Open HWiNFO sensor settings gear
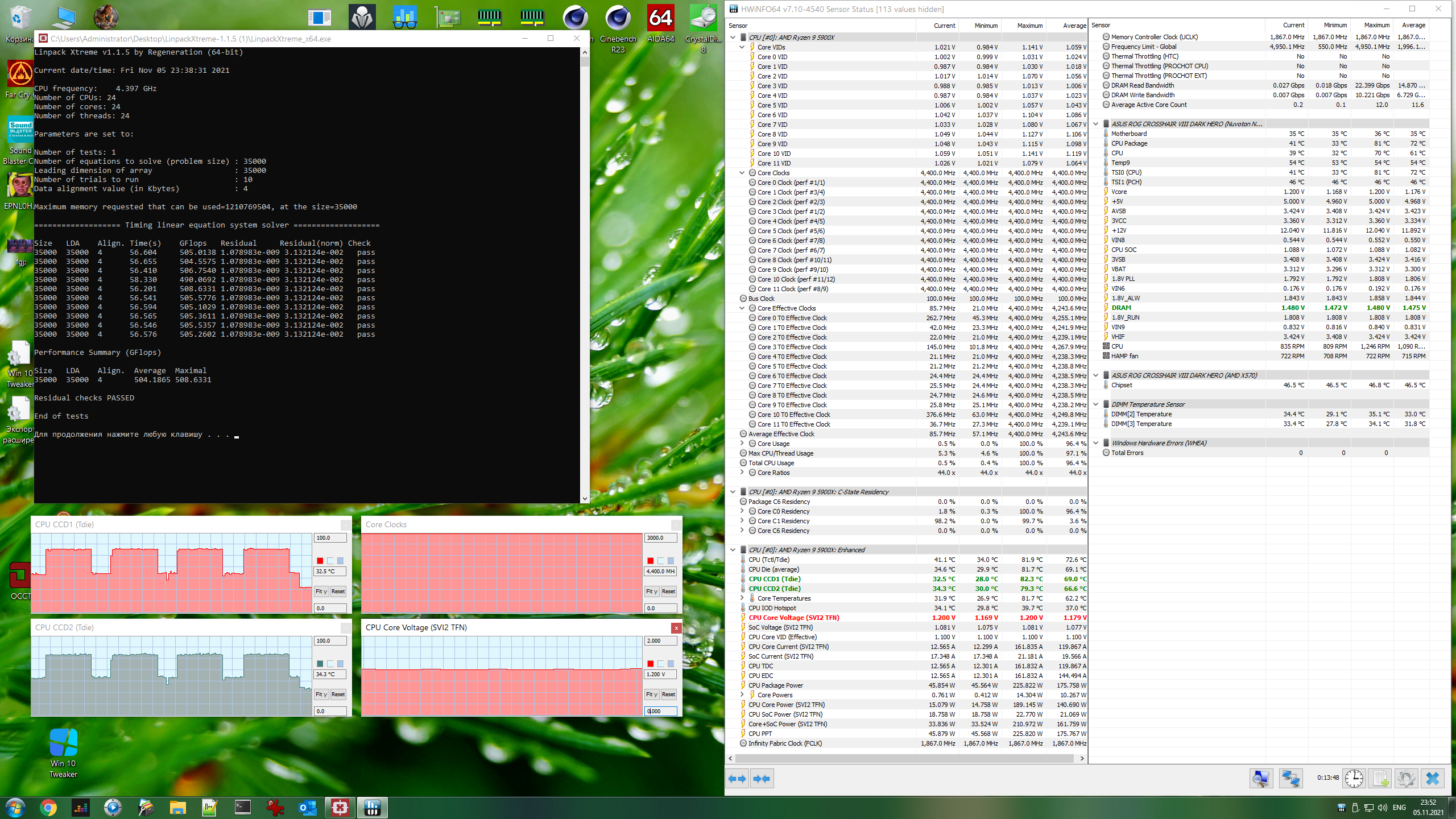 (1406, 778)
